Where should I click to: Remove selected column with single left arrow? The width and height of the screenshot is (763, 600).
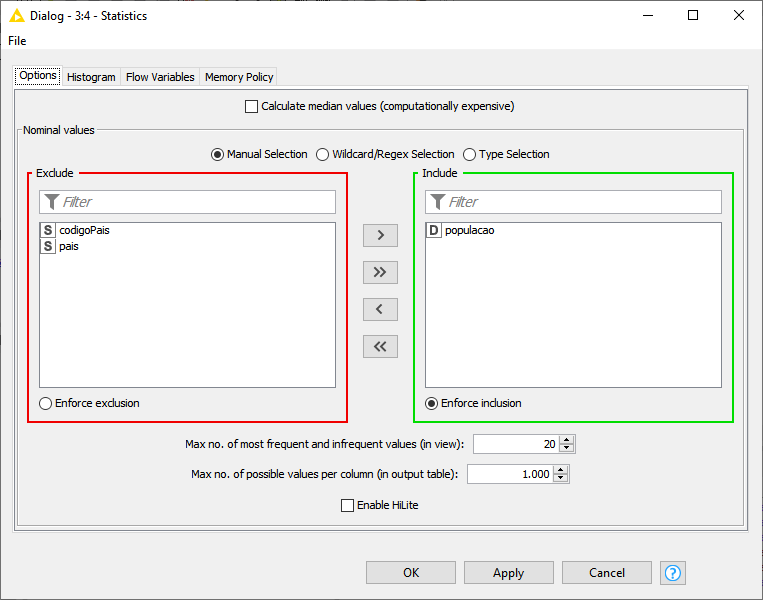click(x=379, y=309)
